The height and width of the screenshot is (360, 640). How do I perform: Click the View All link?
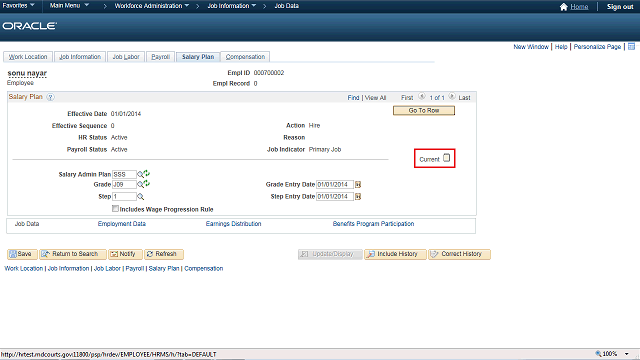(375, 98)
